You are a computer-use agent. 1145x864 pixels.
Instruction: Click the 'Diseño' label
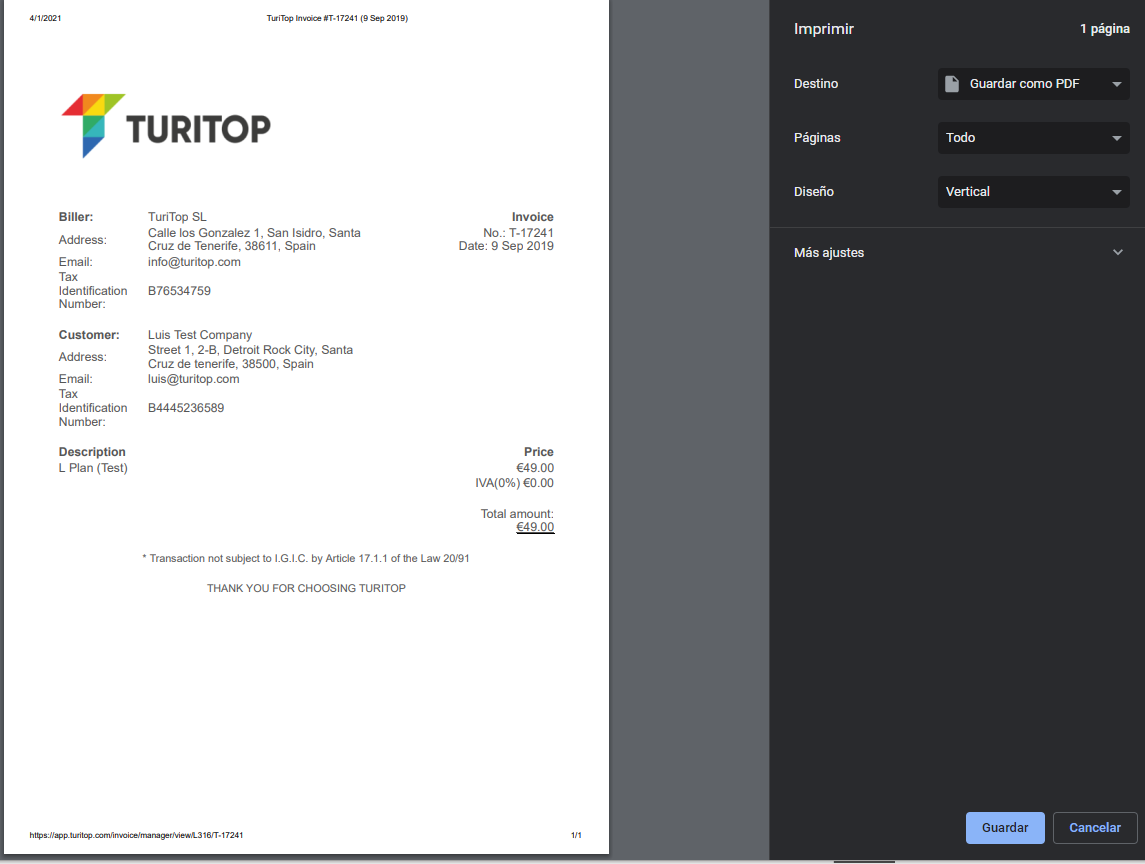[x=813, y=192]
